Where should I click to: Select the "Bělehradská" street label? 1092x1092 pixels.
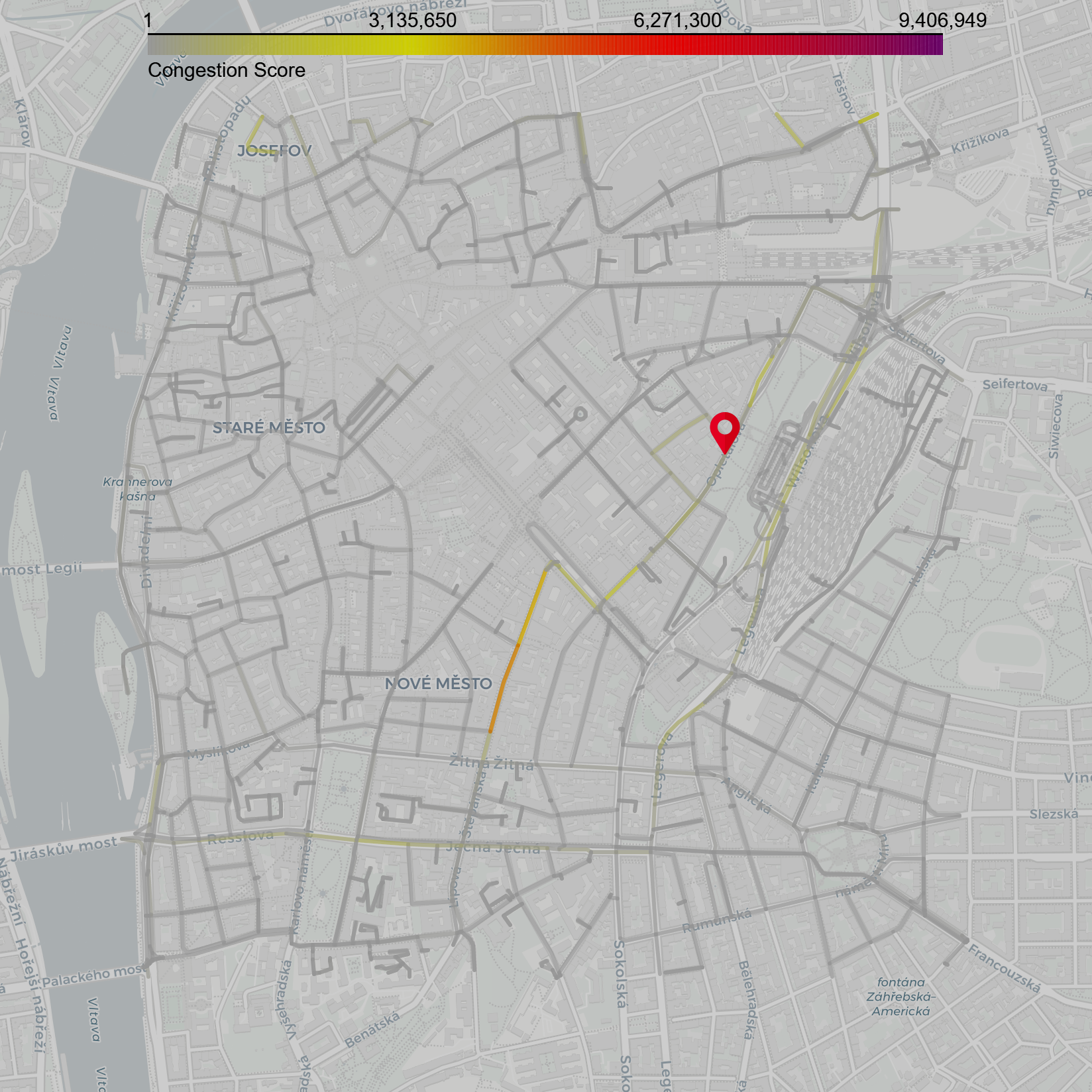(746, 999)
